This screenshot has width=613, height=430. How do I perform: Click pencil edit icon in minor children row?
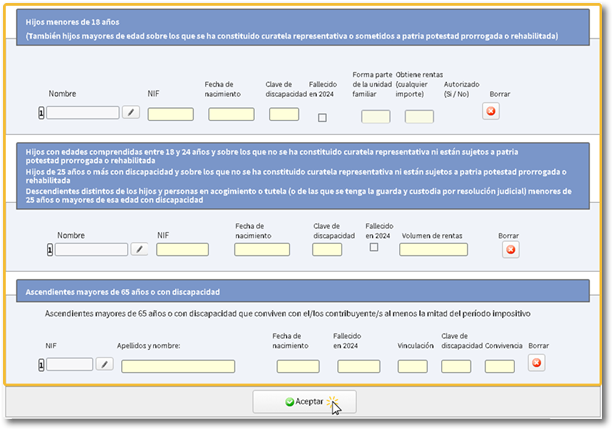(x=131, y=113)
